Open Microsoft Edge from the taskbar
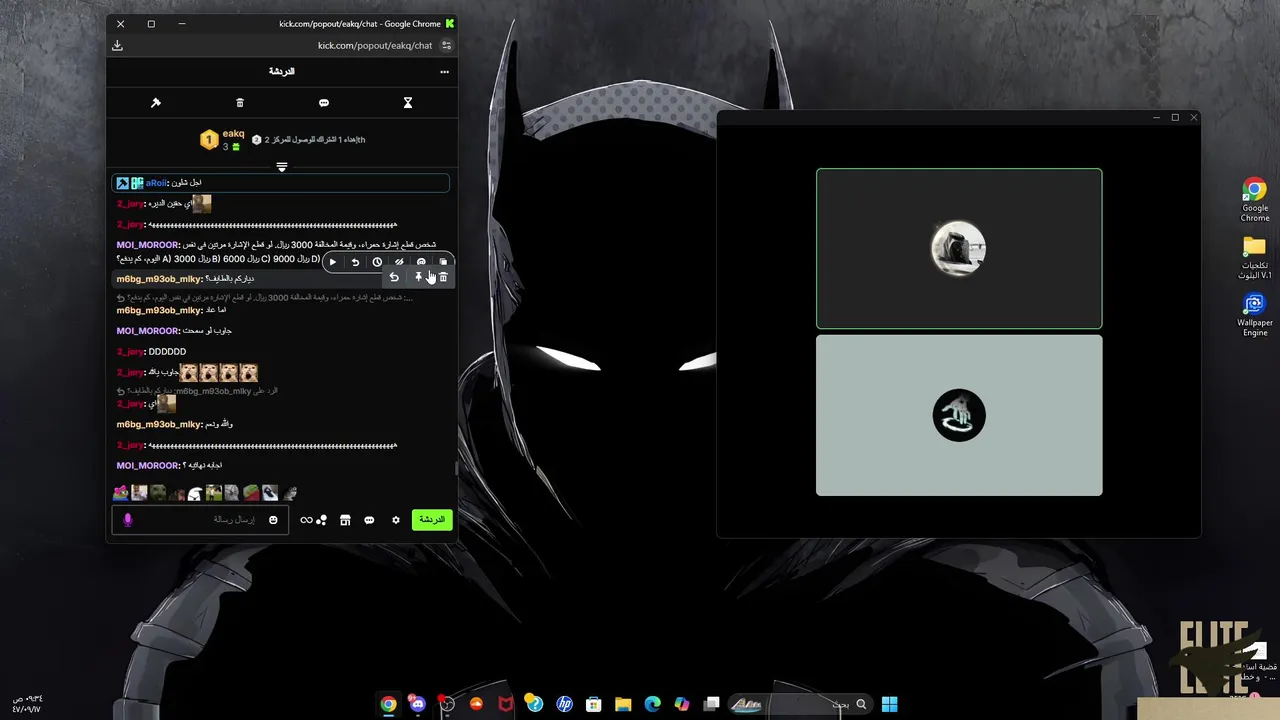 pyautogui.click(x=653, y=704)
